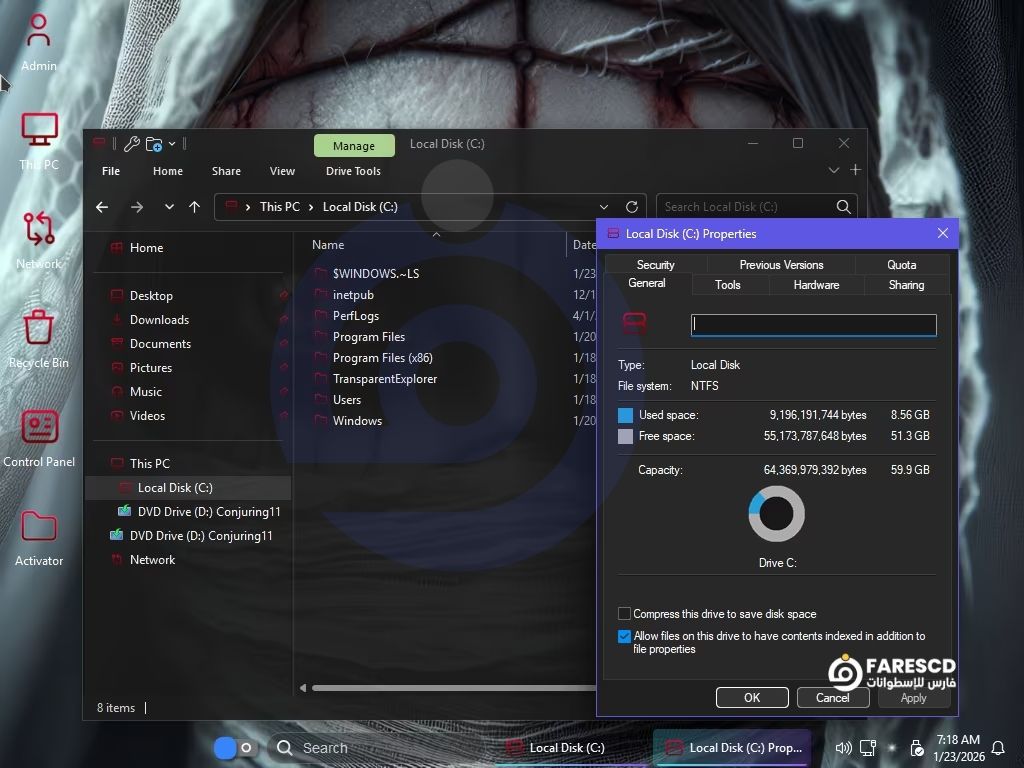Open Customize Quick Access Toolbar dropdown
Screen dimensions: 1024x768
[172, 144]
